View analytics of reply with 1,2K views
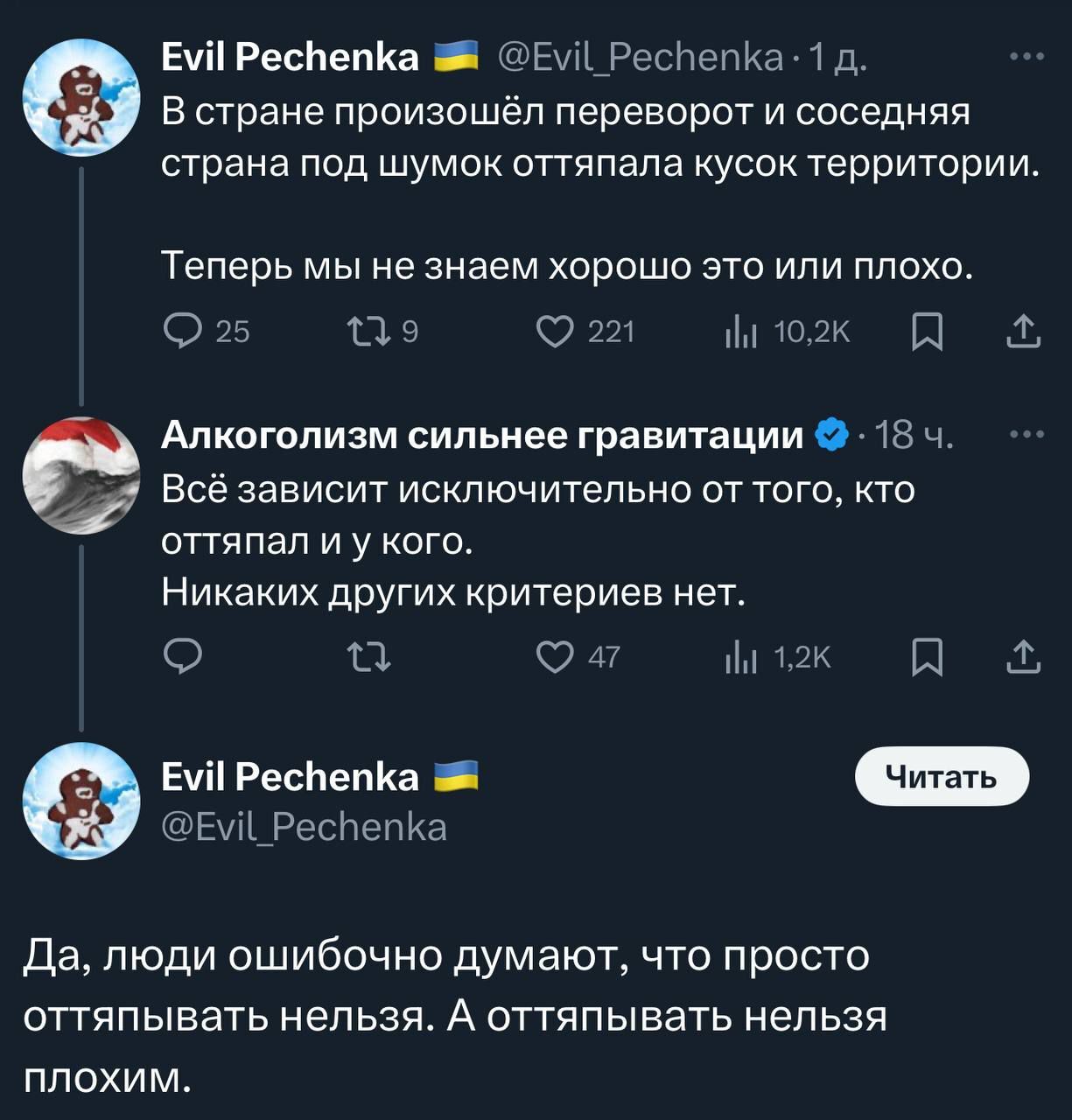This screenshot has height=1120, width=1072. pyautogui.click(x=740, y=656)
